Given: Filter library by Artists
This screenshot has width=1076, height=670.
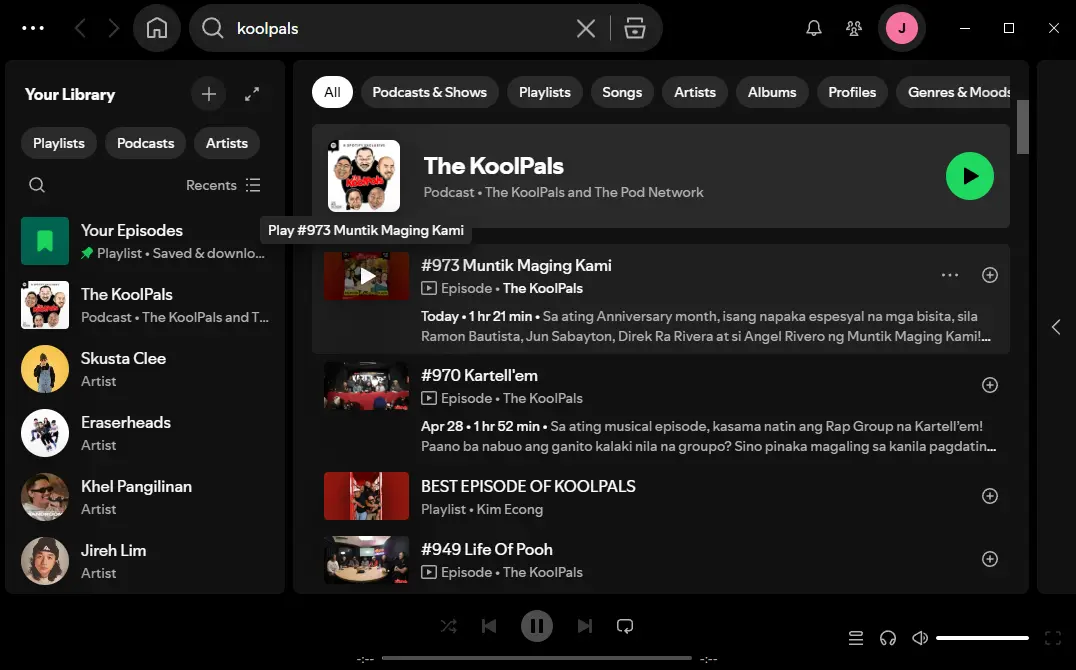Looking at the screenshot, I should 226,143.
